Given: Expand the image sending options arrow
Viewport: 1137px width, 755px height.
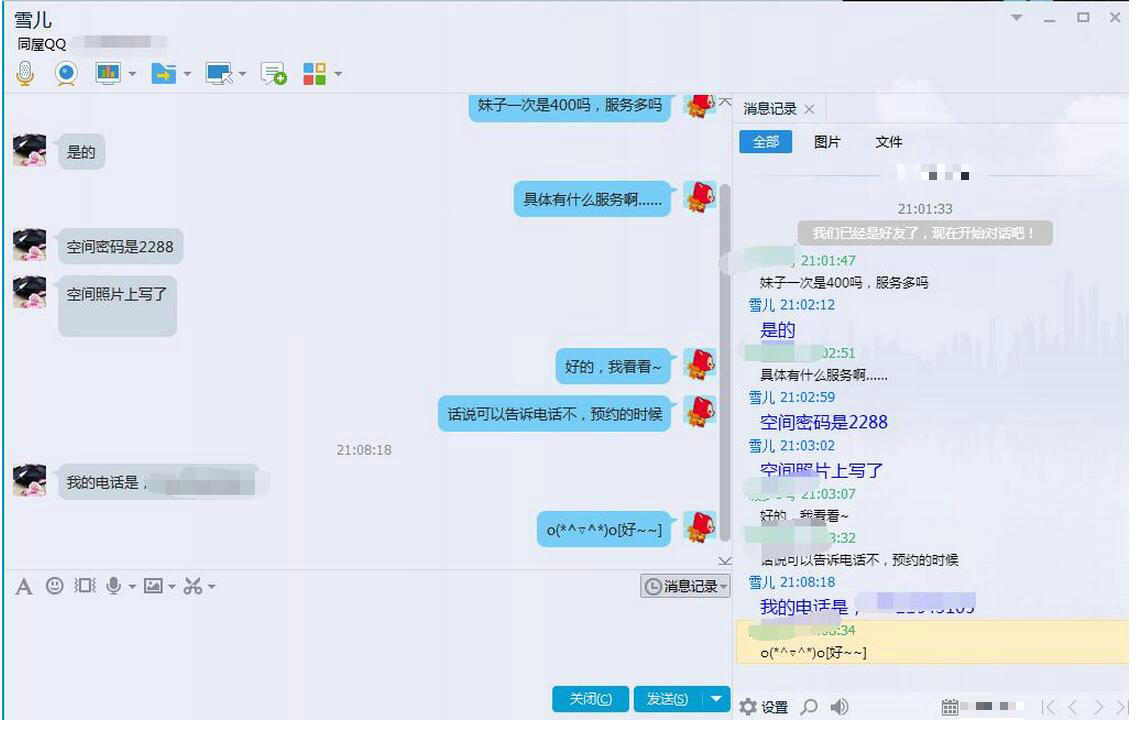Looking at the screenshot, I should coord(173,587).
